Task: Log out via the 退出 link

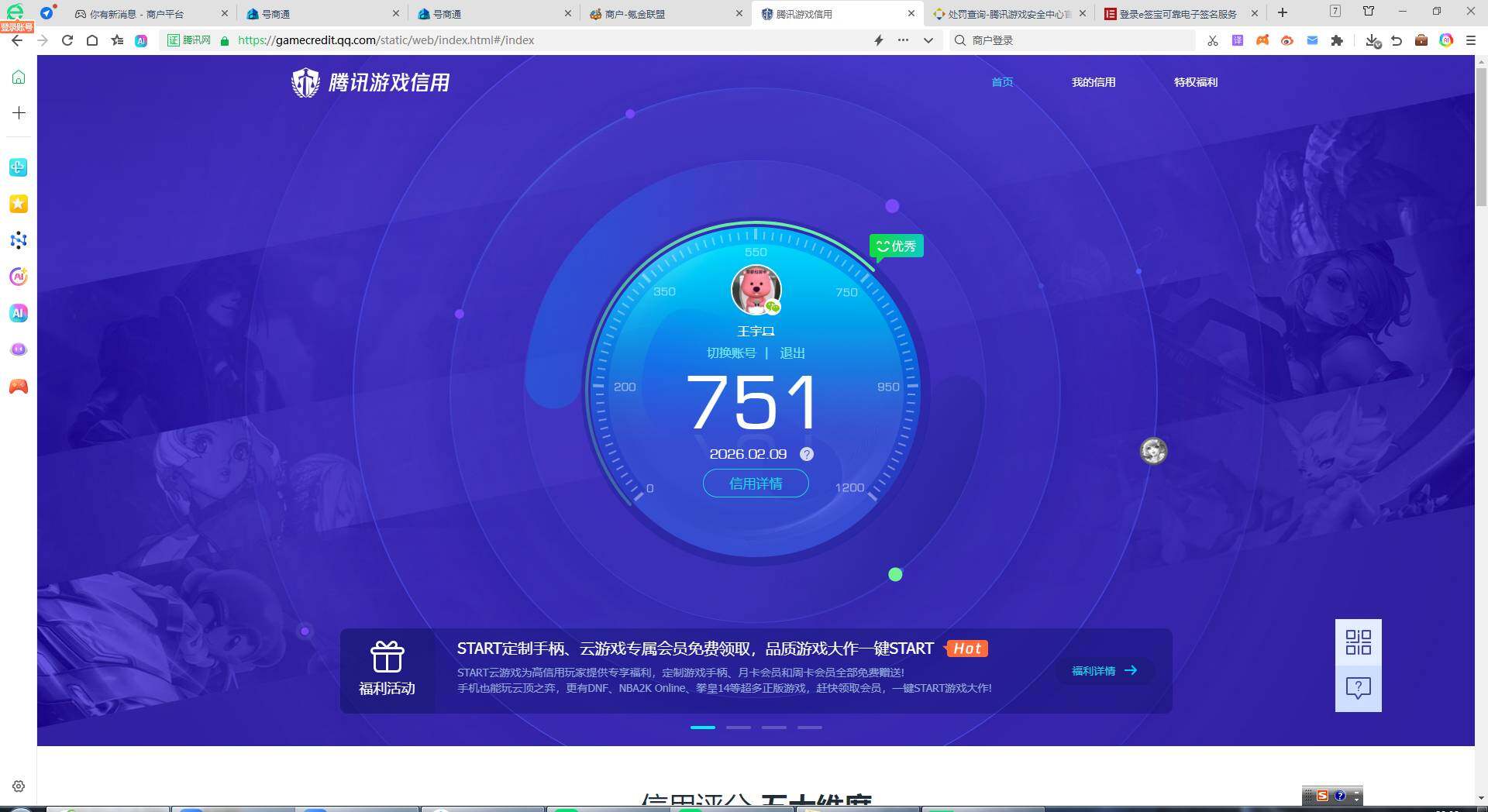Action: coord(792,353)
